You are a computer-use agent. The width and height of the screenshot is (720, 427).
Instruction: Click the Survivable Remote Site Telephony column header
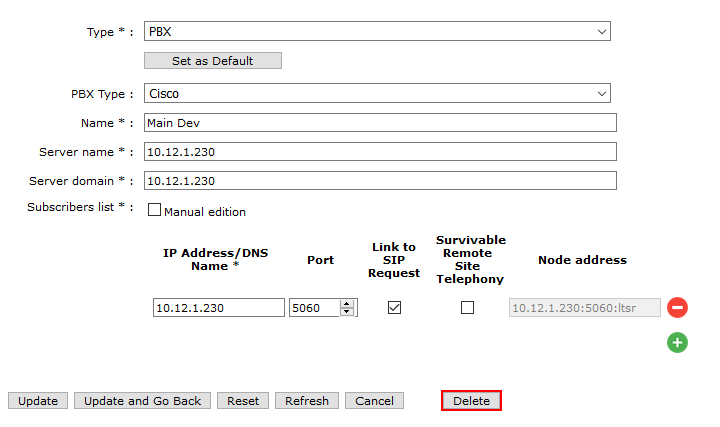(471, 259)
